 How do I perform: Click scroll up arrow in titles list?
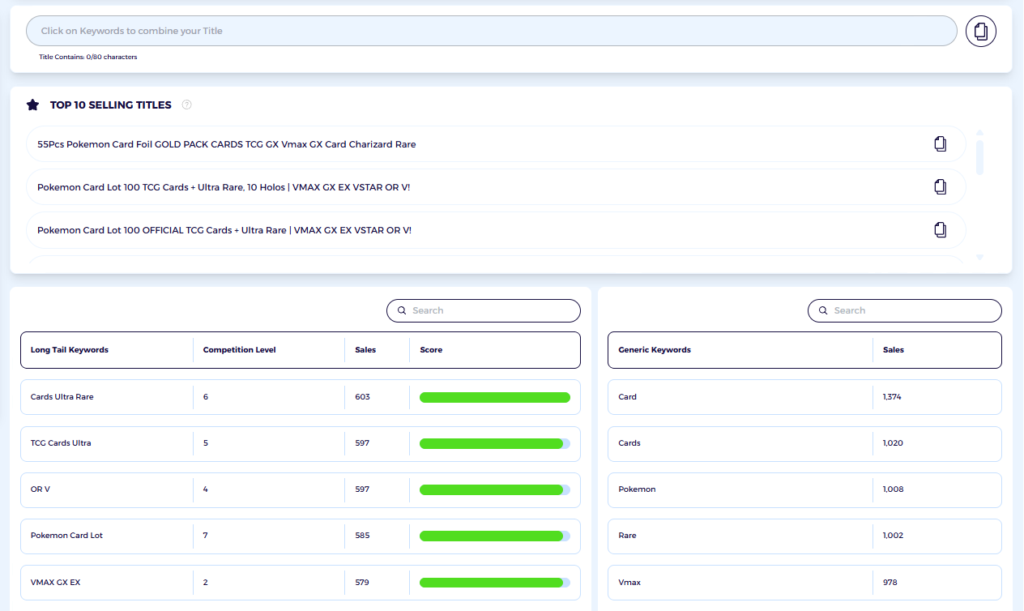[980, 133]
